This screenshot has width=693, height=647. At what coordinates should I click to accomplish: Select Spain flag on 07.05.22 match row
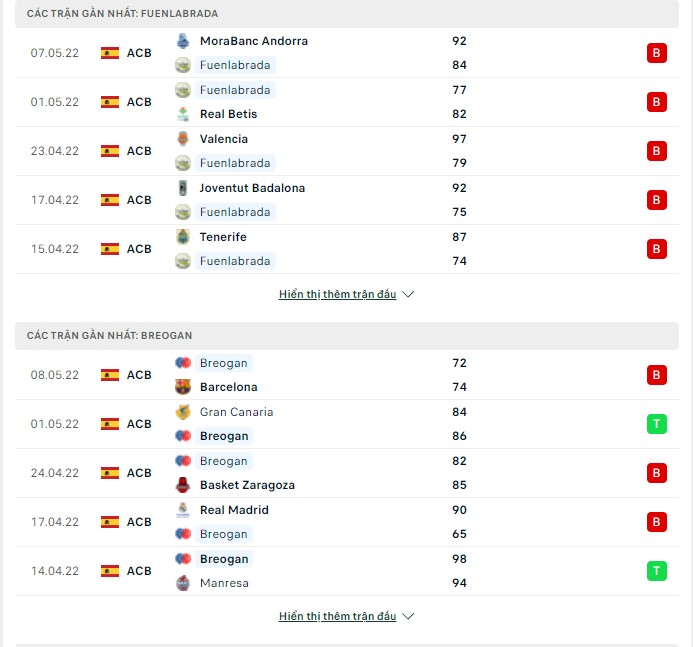(x=110, y=53)
